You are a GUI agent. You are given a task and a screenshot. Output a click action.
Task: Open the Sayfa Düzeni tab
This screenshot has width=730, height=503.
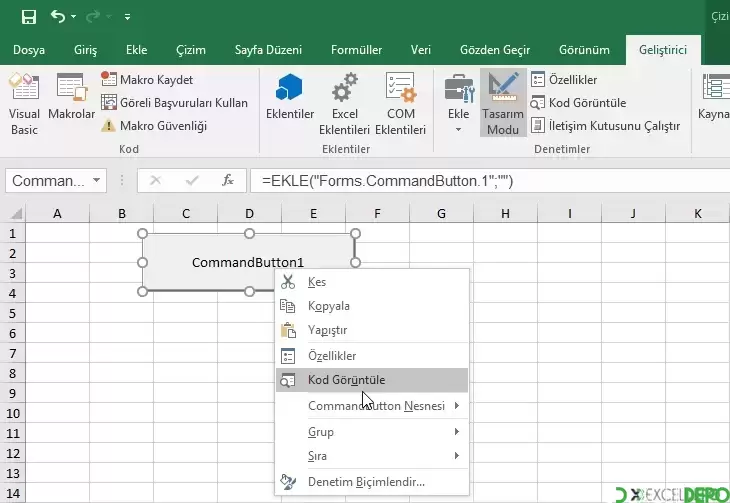(x=268, y=50)
